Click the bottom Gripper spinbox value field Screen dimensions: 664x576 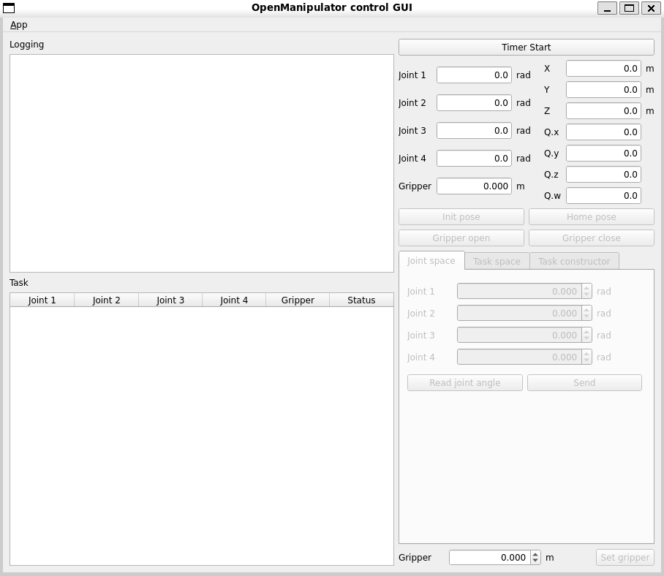(488, 557)
